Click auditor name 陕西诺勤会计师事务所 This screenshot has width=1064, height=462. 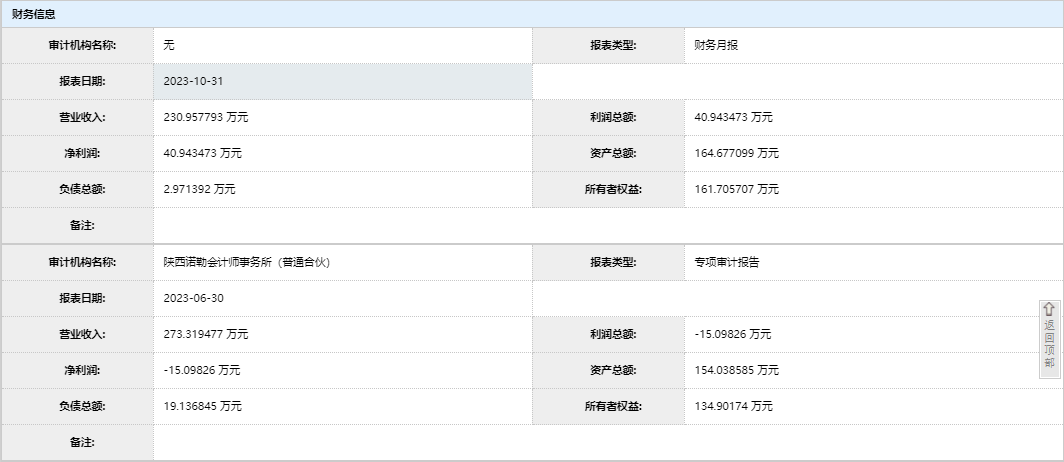coord(247,262)
